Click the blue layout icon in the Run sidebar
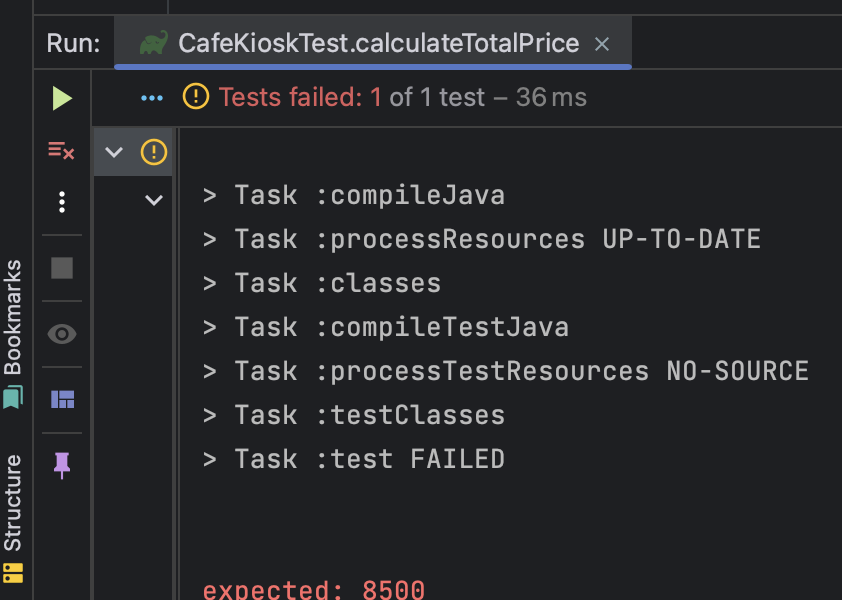The image size is (842, 600). tap(62, 400)
